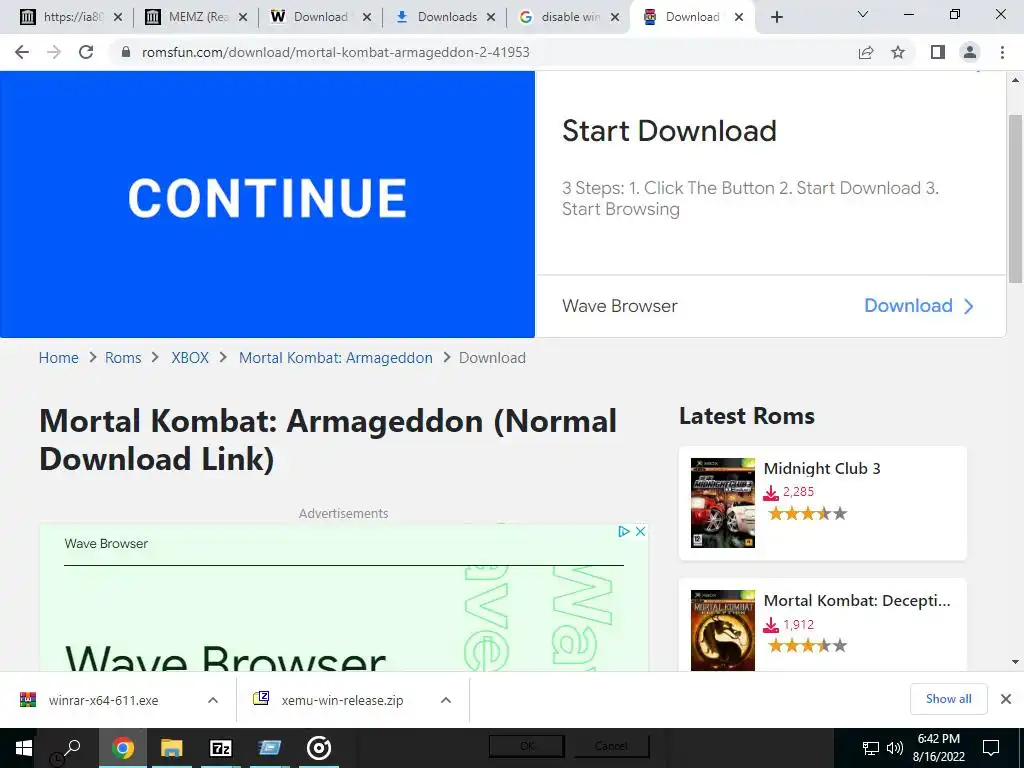Image resolution: width=1024 pixels, height=768 pixels.
Task: Bookmark this page with the star icon
Action: click(898, 52)
